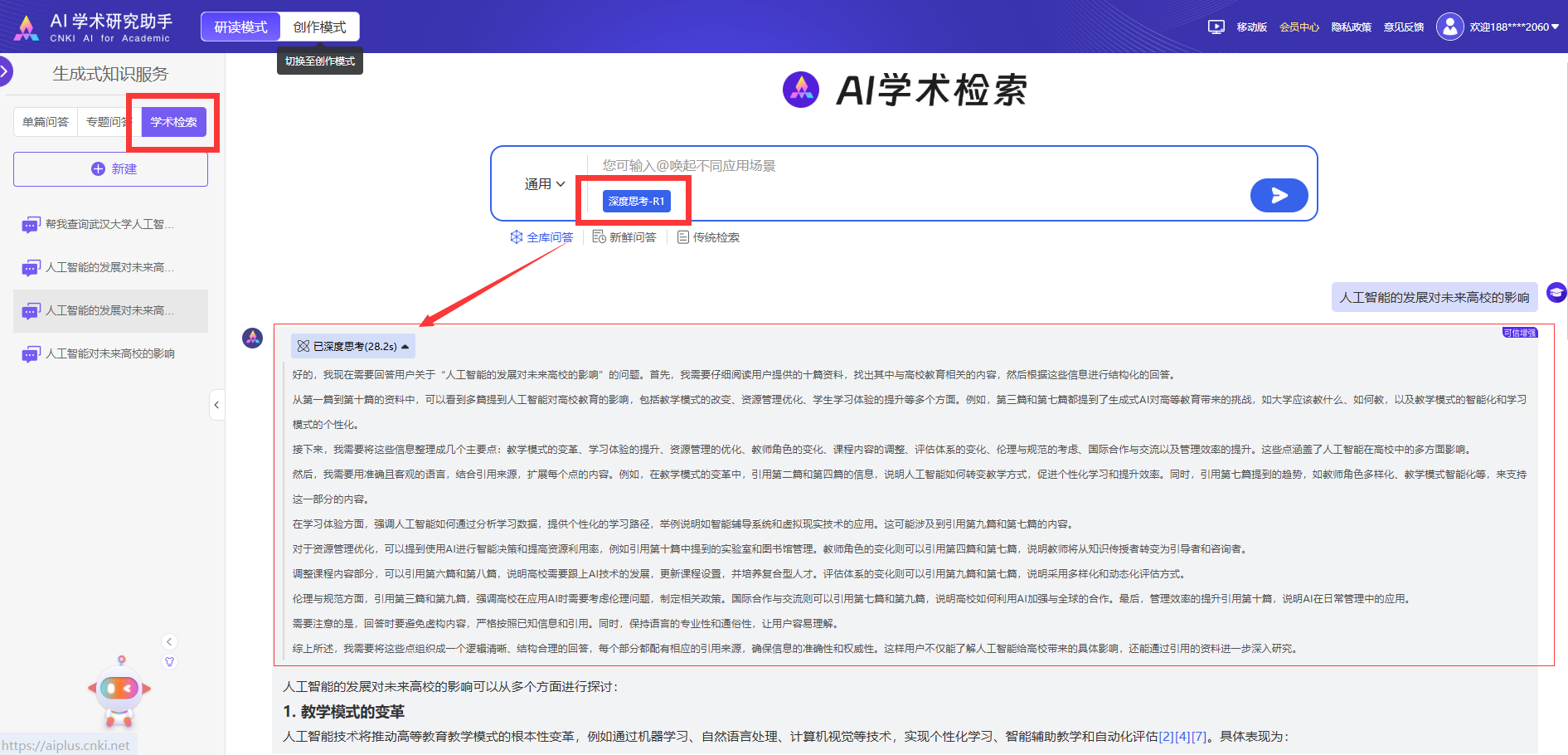This screenshot has width=1568, height=755.
Task: Click the user avatar icon
Action: pos(1449,27)
